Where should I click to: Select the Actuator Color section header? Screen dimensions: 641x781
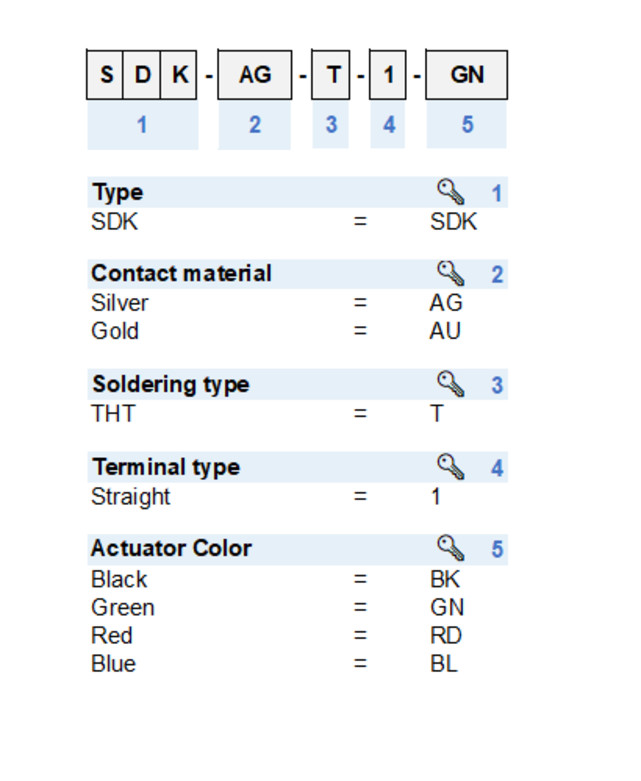(171, 548)
